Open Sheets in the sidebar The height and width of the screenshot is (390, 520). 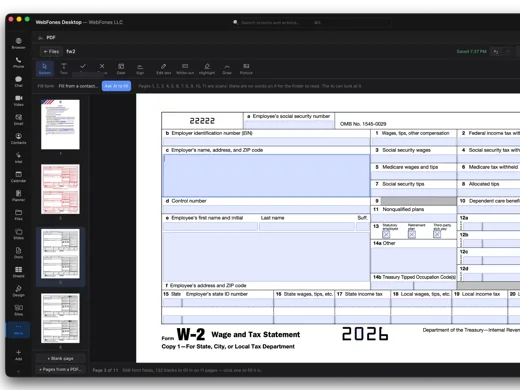18,272
